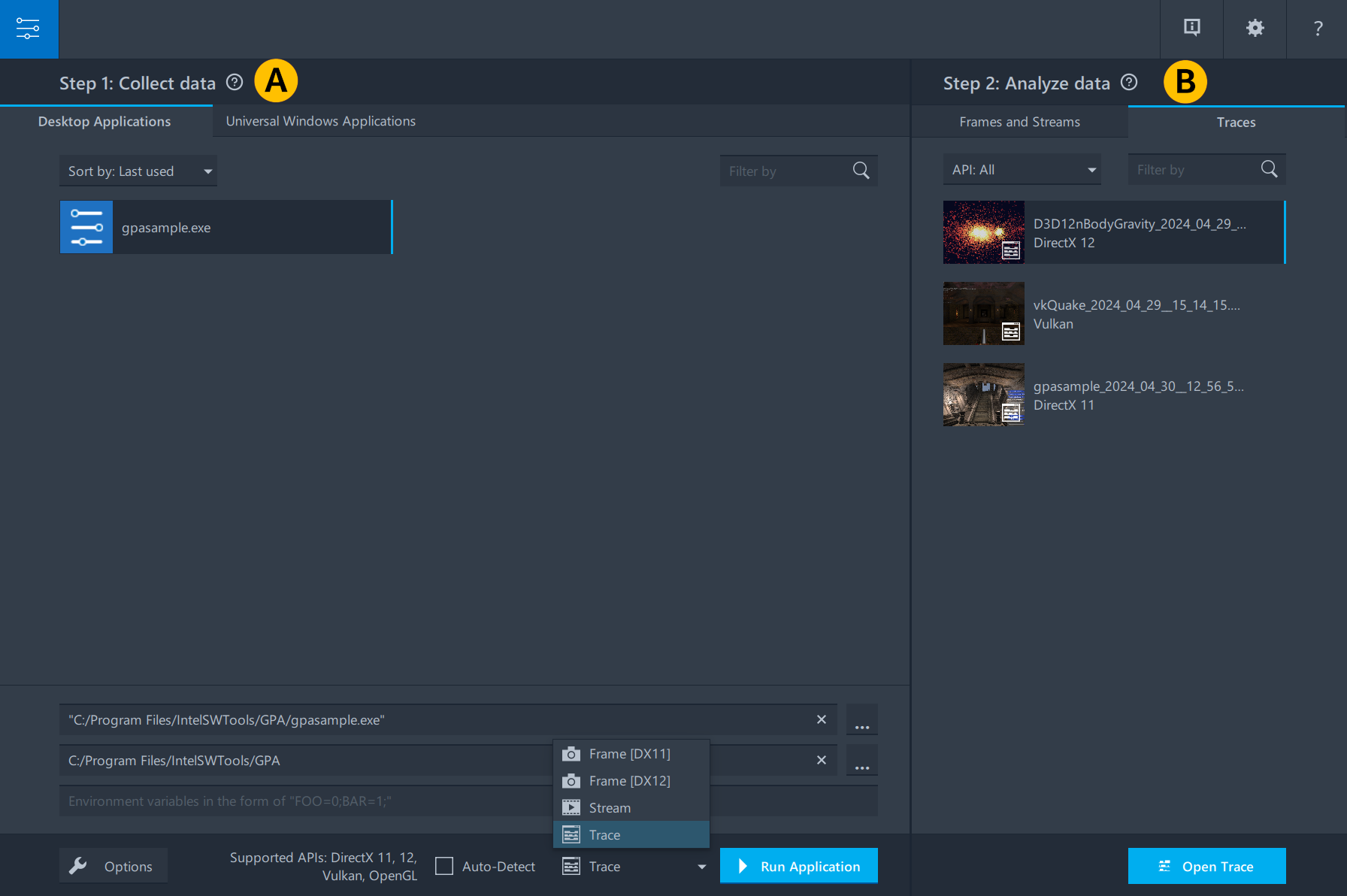Browse for working directory with ellipsis button
Viewport: 1347px width, 896px height.
click(x=861, y=761)
